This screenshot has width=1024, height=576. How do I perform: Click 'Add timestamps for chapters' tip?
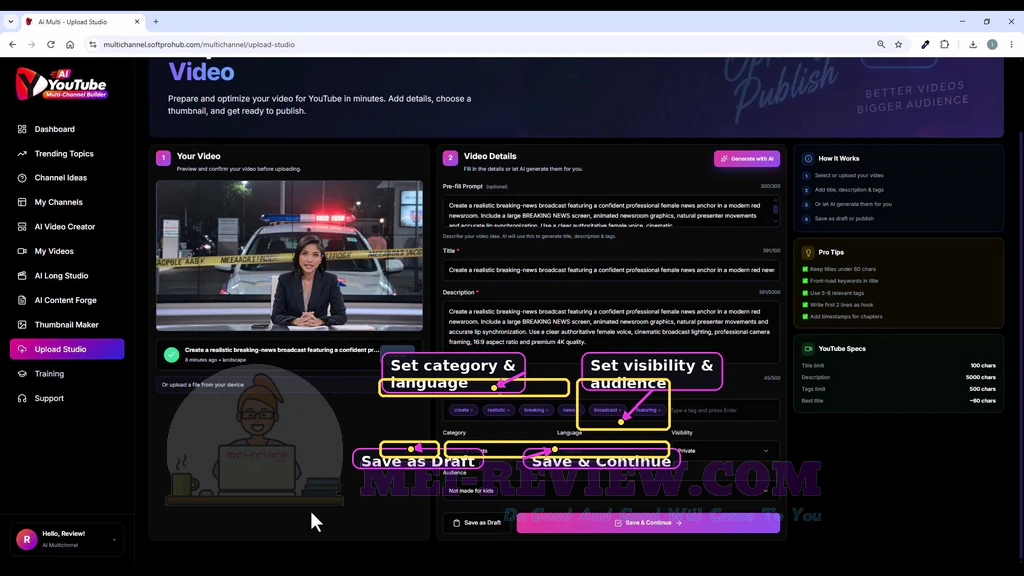[846, 317]
